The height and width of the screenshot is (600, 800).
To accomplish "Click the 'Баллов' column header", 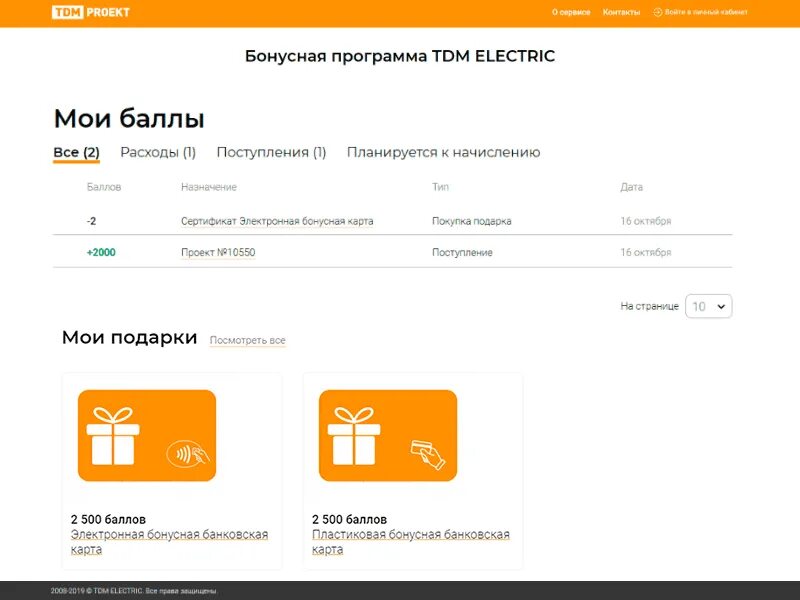I will [x=104, y=187].
